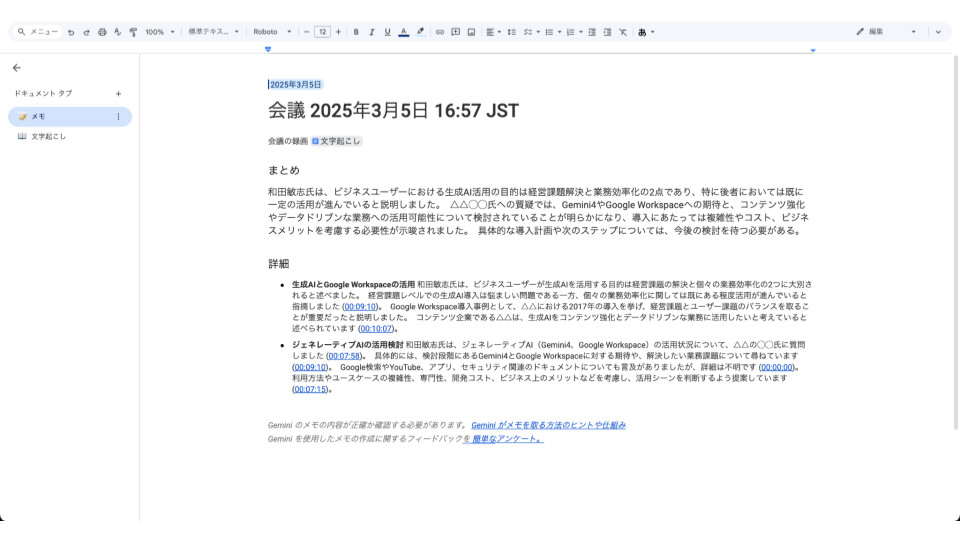Toggle italic formatting
Image resolution: width=960 pixels, height=540 pixels.
click(372, 32)
